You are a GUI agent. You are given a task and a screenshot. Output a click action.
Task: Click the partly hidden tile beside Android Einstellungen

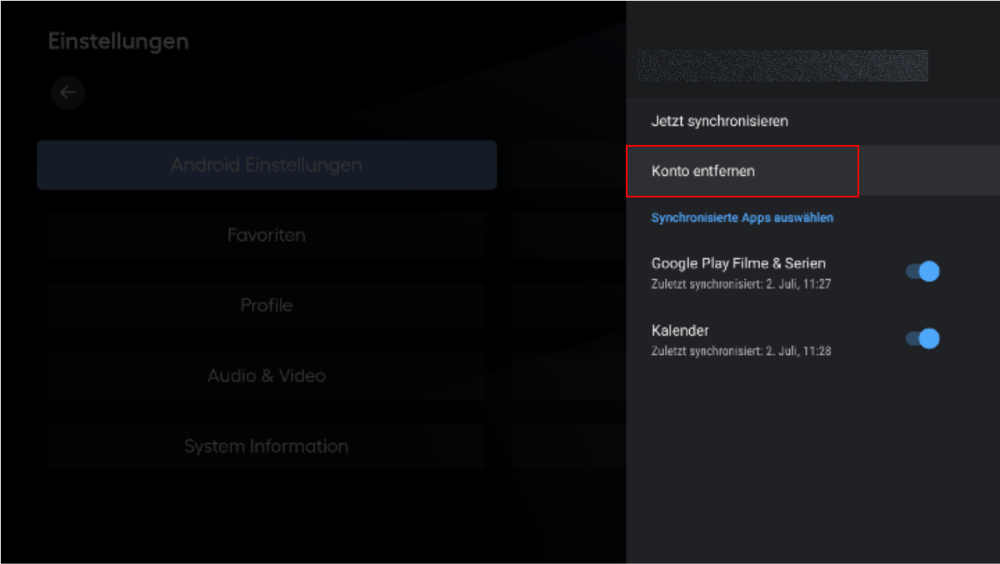tap(570, 165)
